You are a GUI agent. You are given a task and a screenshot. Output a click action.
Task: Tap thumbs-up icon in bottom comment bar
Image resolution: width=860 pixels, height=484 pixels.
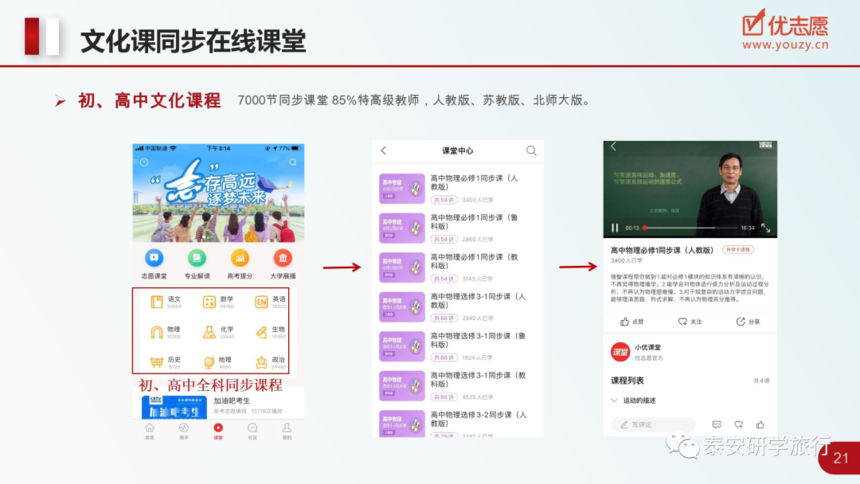(760, 425)
